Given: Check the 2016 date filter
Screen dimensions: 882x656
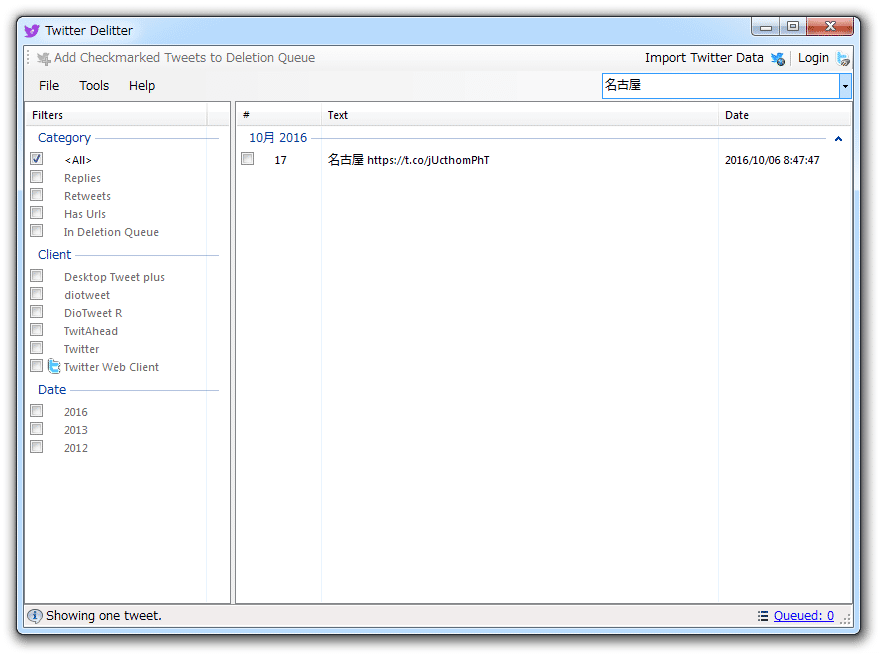Looking at the screenshot, I should click(x=37, y=411).
